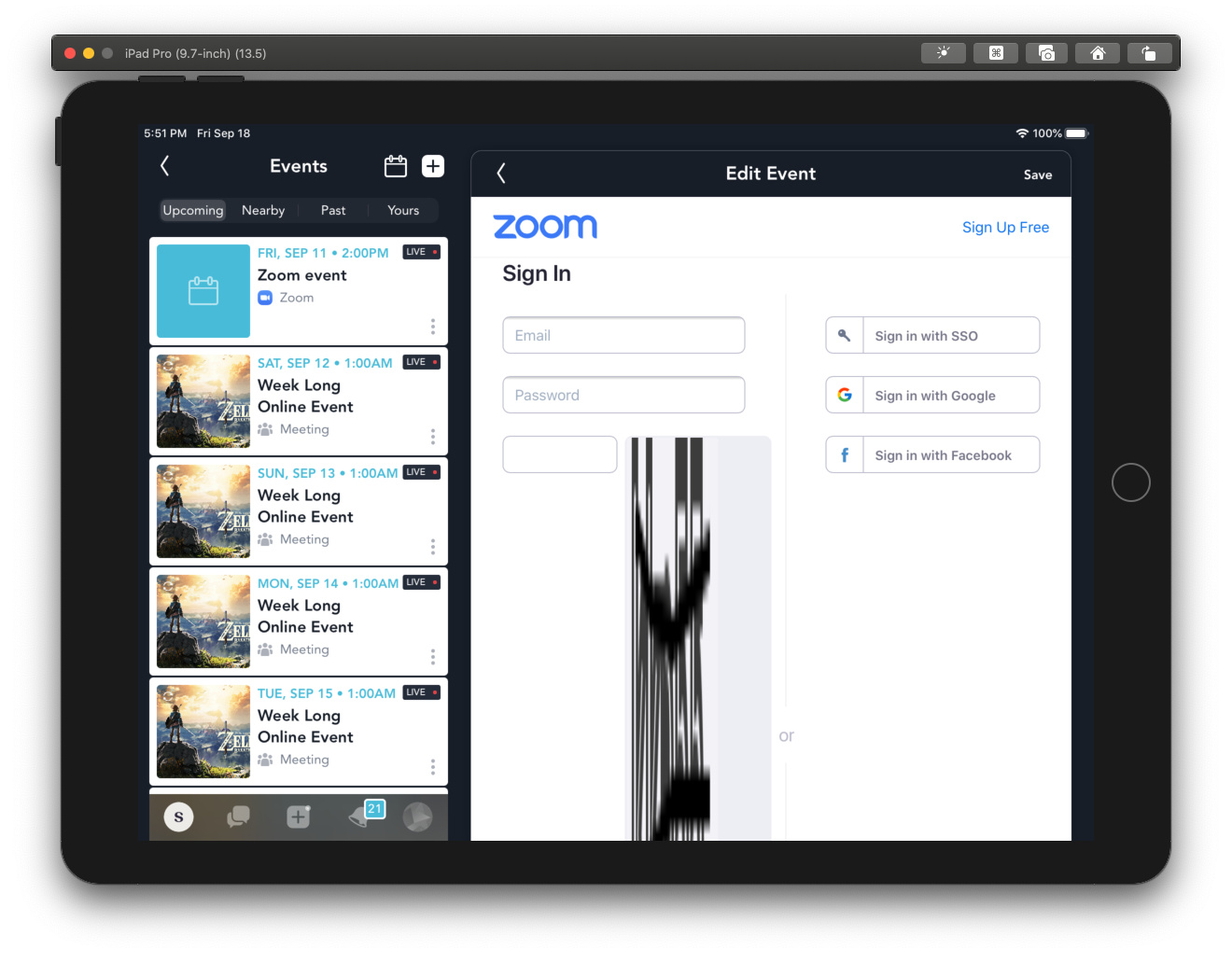1232x963 pixels.
Task: Choose Sign in with Google
Action: [932, 395]
